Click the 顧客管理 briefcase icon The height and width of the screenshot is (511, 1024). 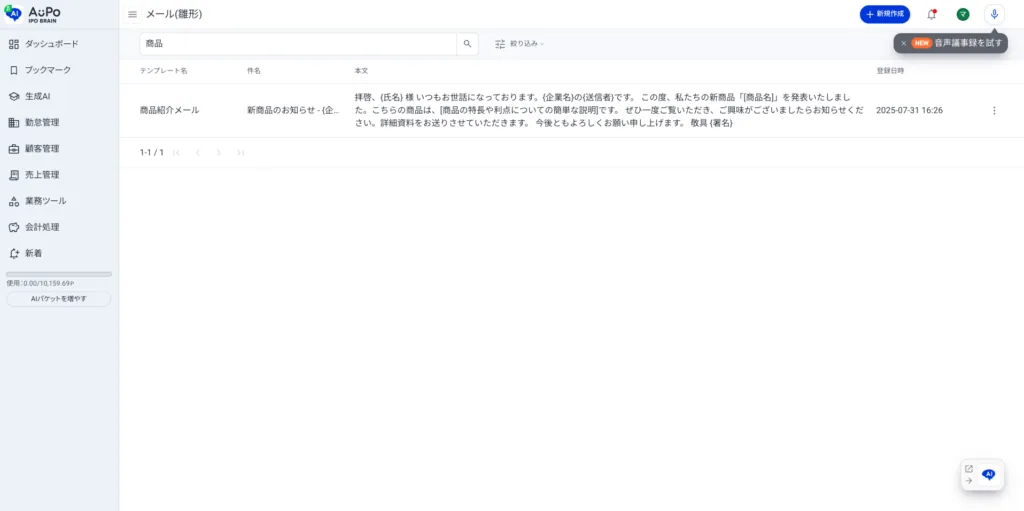(14, 148)
